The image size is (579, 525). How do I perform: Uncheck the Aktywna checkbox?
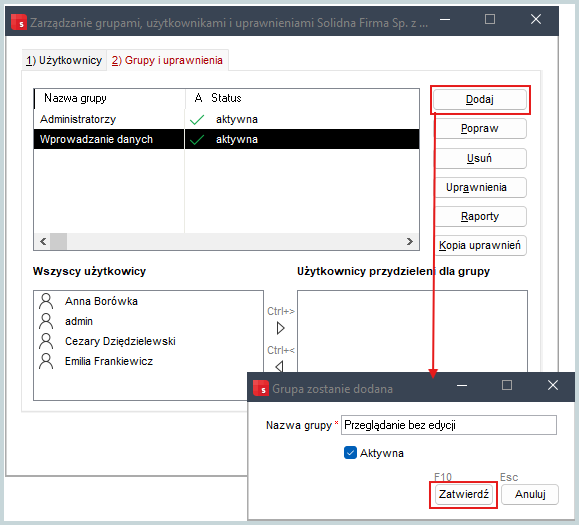pyautogui.click(x=350, y=453)
